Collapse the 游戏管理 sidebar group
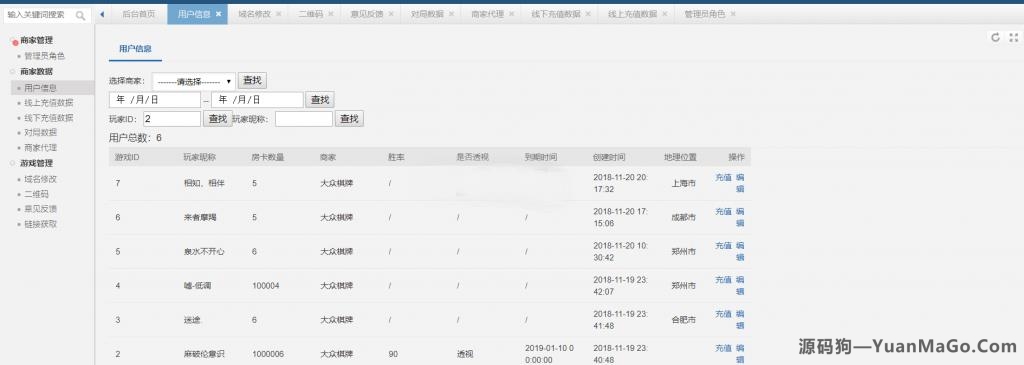The width and height of the screenshot is (1024, 365). 36,163
